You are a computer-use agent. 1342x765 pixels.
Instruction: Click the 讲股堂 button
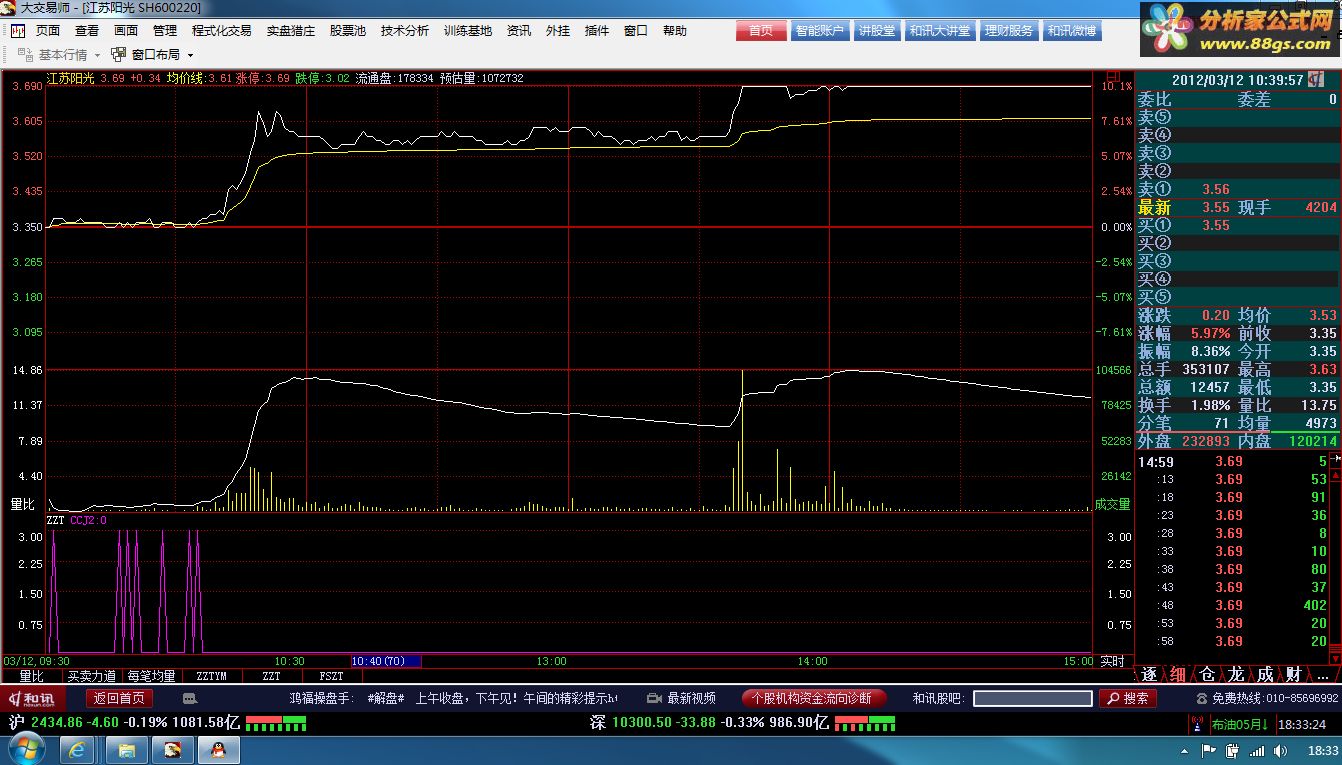tap(877, 31)
